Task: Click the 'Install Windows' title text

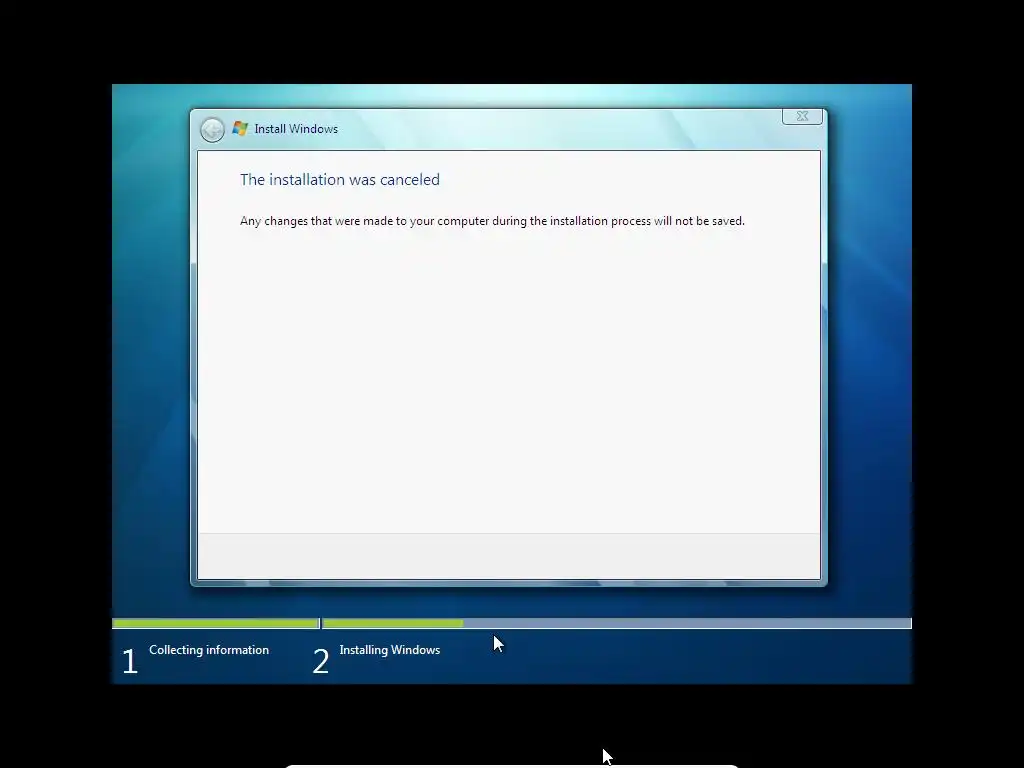Action: 296,129
